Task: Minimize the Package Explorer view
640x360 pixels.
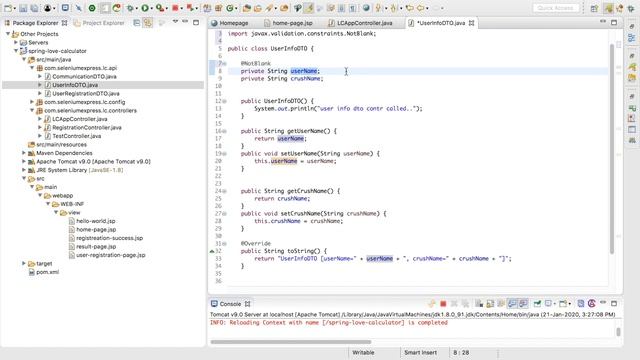Action: [x=185, y=21]
